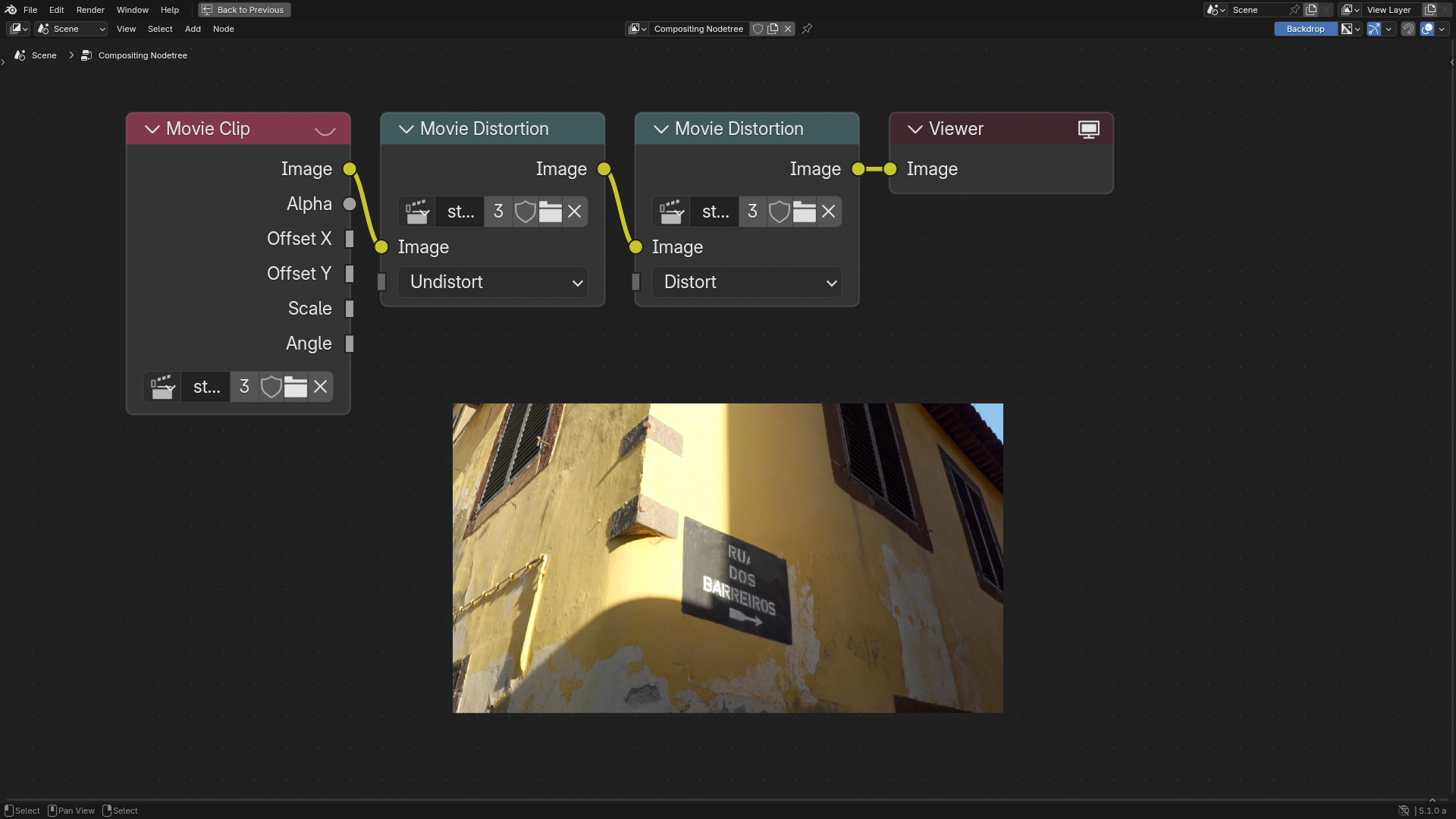Unlink clip in Movie Clip node
This screenshot has height=819, width=1456.
[321, 387]
